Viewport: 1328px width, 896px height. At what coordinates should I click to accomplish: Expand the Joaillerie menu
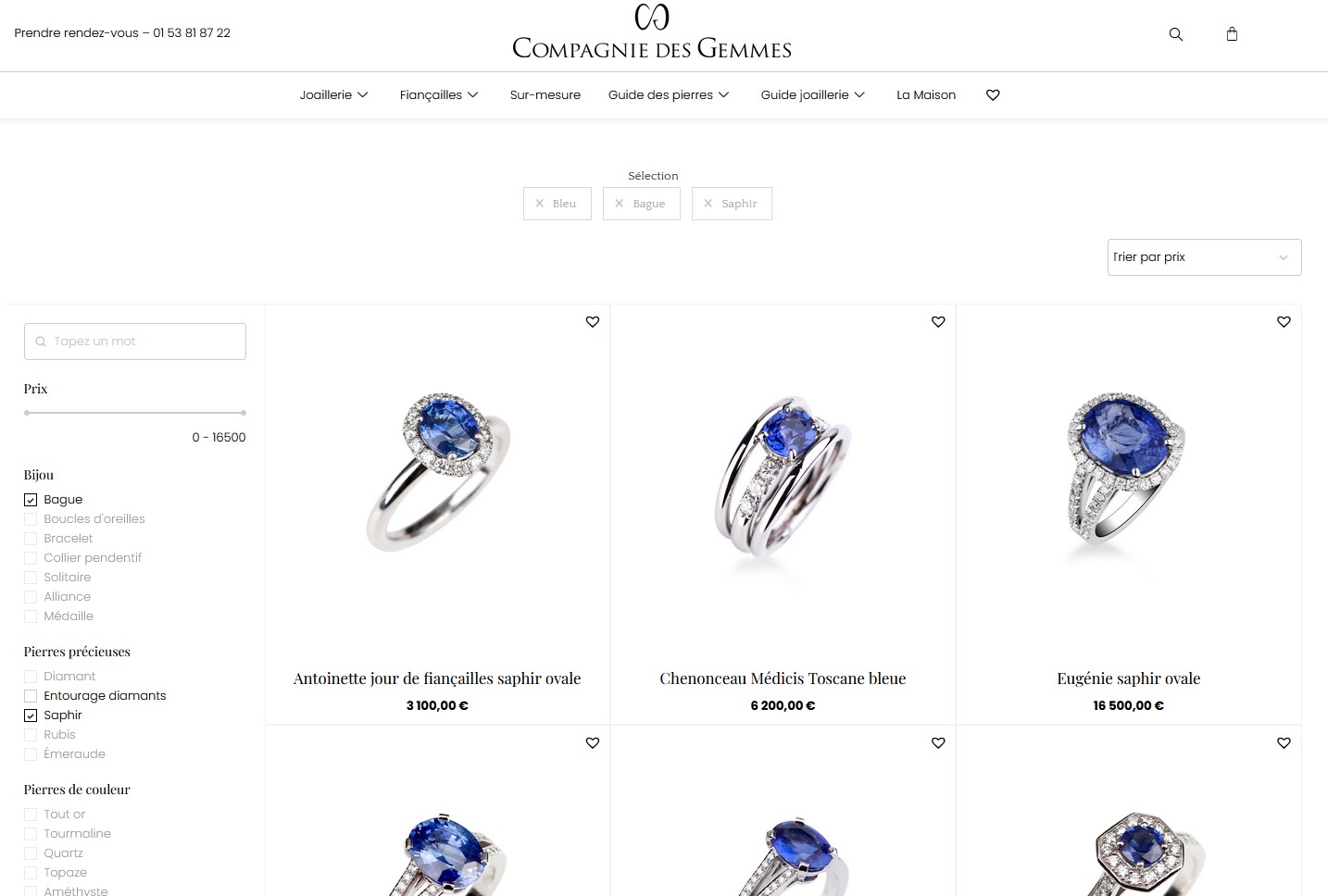333,94
